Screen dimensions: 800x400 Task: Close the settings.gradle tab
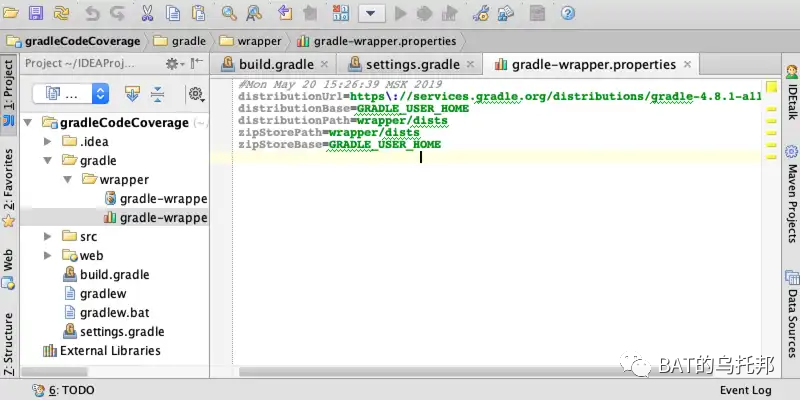point(470,65)
